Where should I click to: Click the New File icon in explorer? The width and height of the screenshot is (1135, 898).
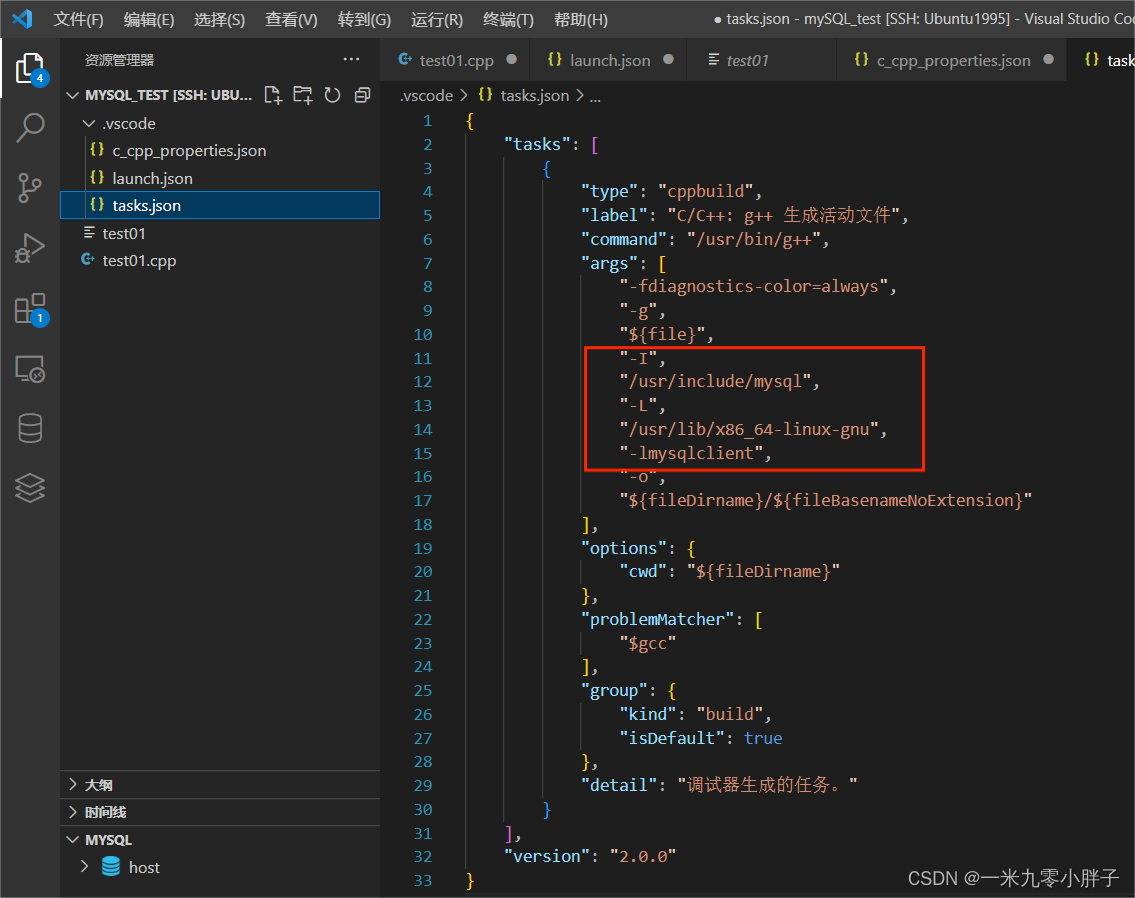(x=272, y=95)
